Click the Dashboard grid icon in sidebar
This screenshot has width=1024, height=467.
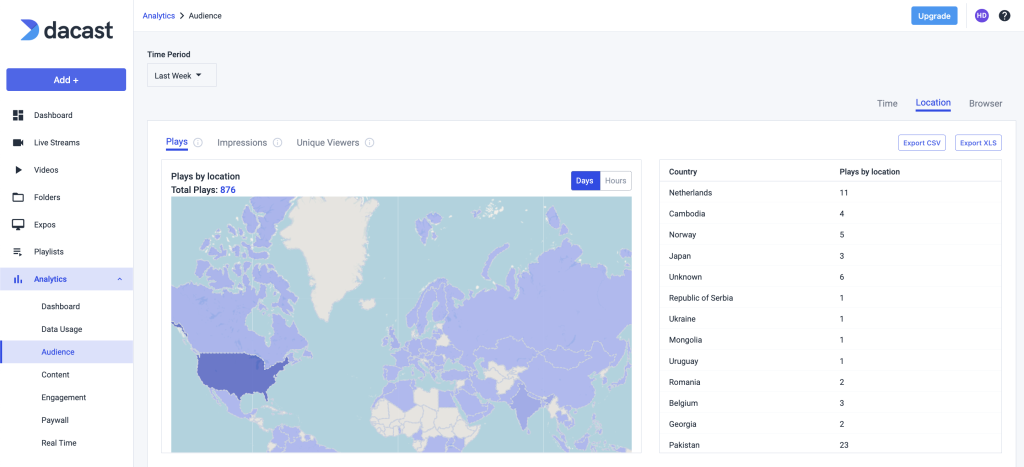coord(18,115)
